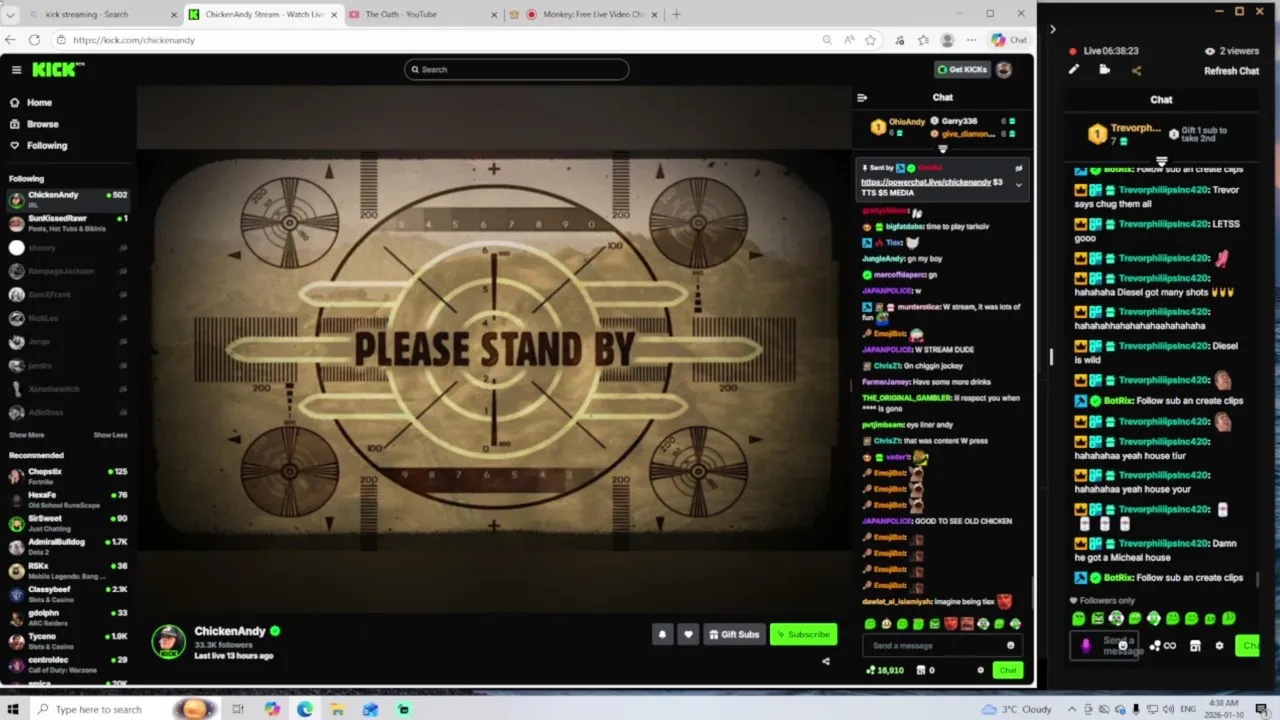Click the side chat window scrollbar
Image resolution: width=1280 pixels, height=720 pixels.
coord(1258,578)
